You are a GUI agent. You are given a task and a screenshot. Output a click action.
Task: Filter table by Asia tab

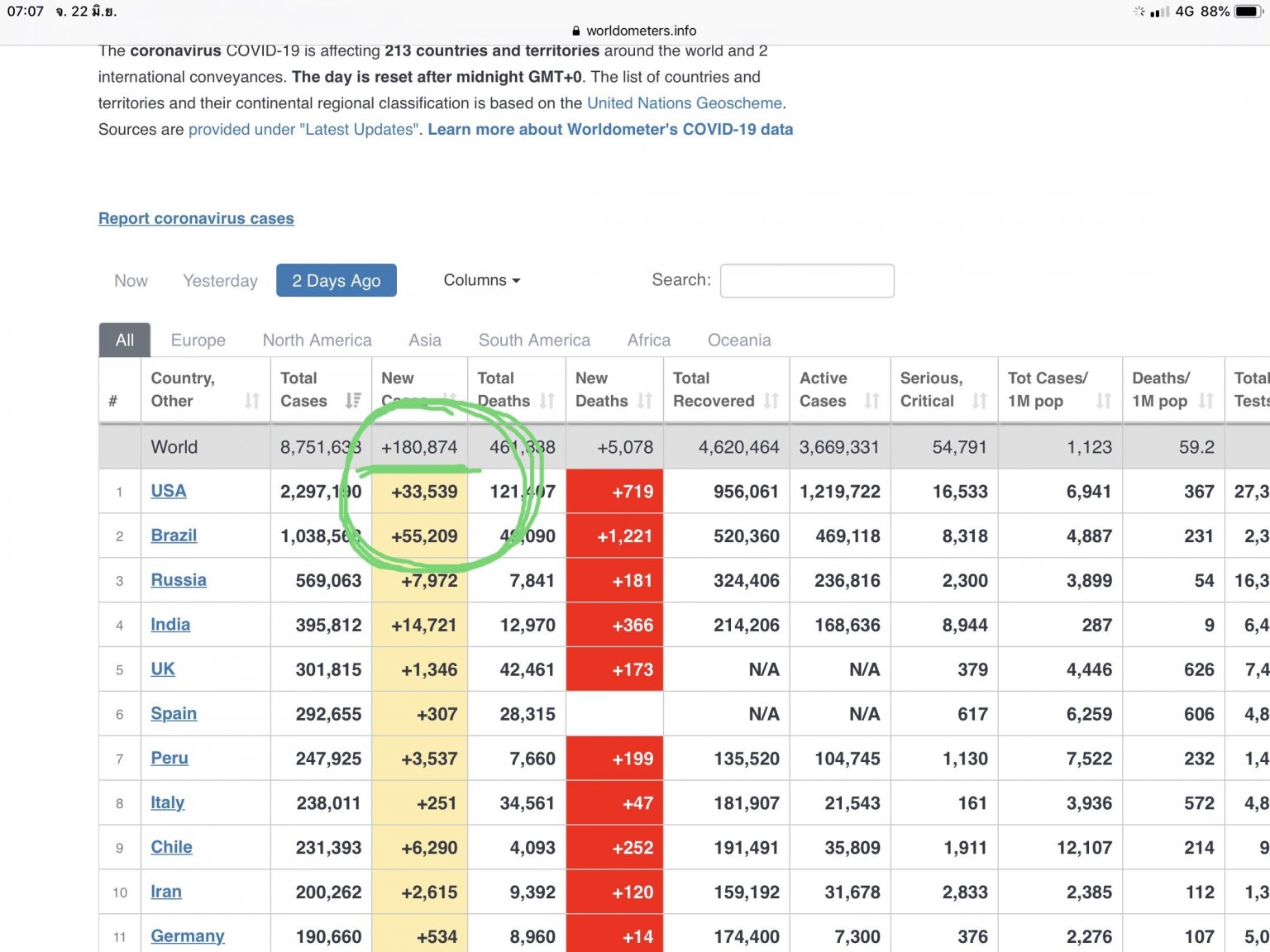pos(425,340)
